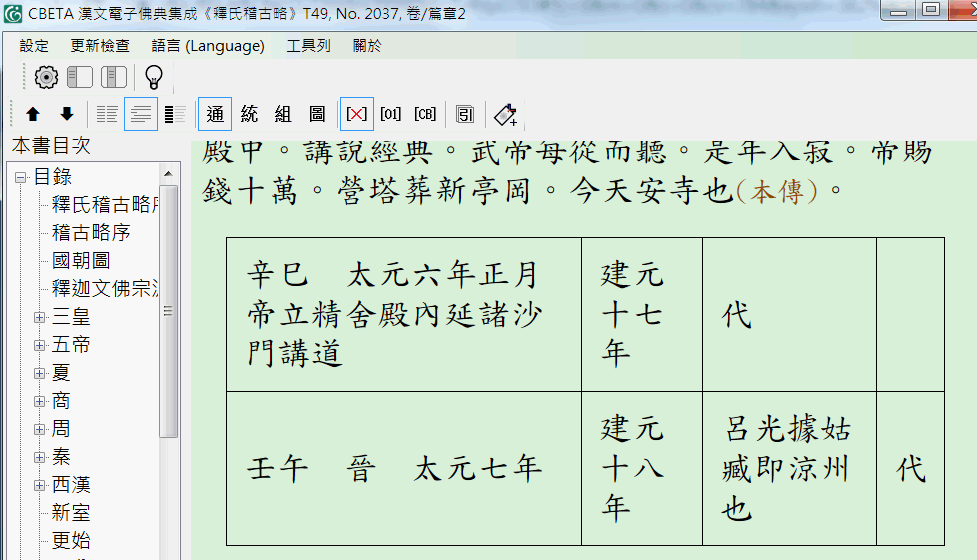Collapse the 目錄 root node
This screenshot has height=560, width=977.
click(21, 177)
